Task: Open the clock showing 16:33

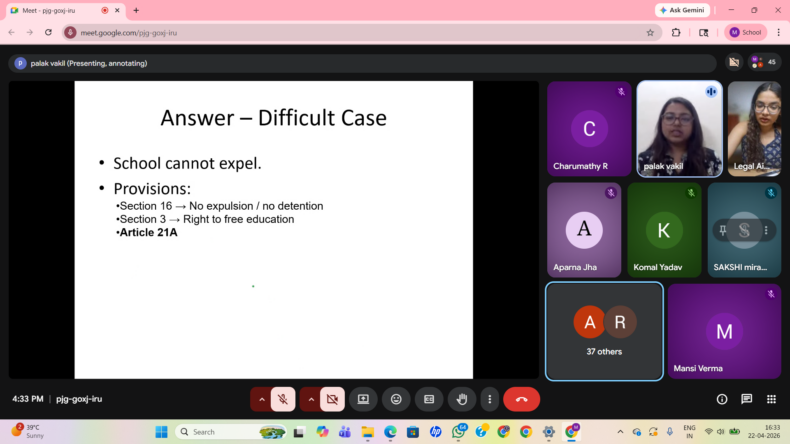Action: [764, 431]
